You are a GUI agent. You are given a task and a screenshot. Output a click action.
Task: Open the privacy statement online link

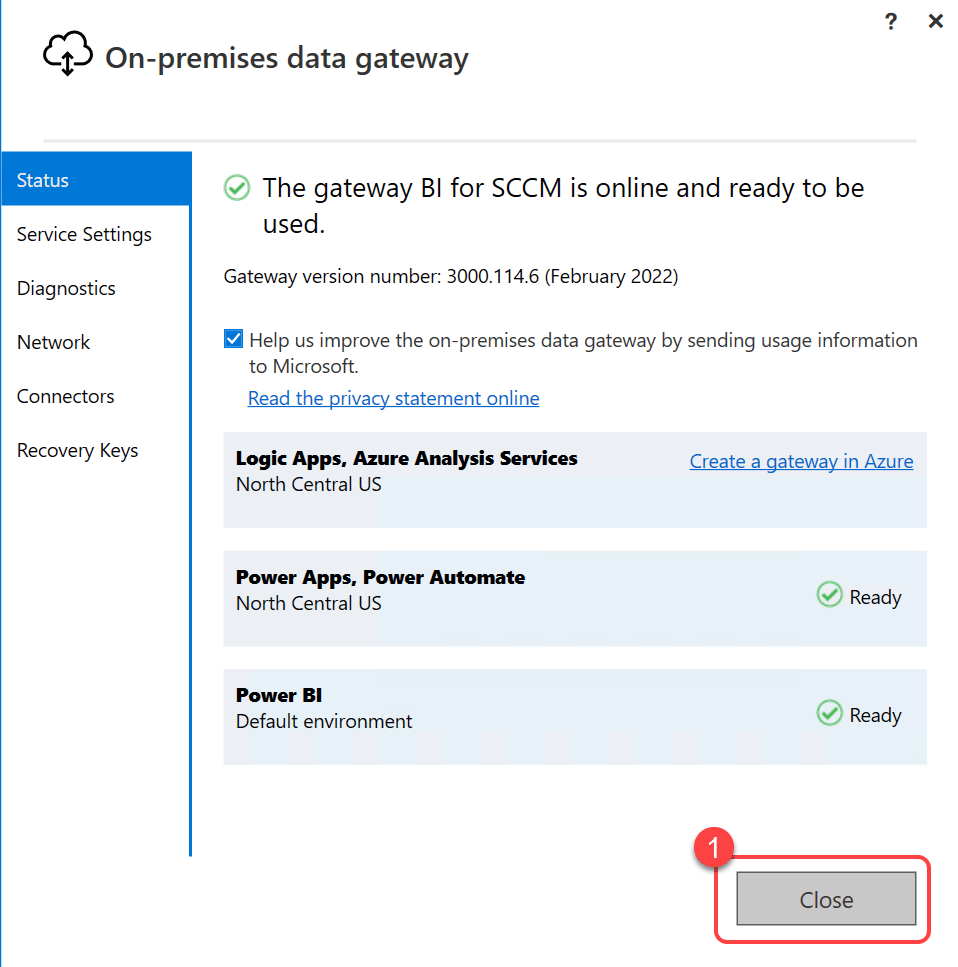pyautogui.click(x=393, y=398)
